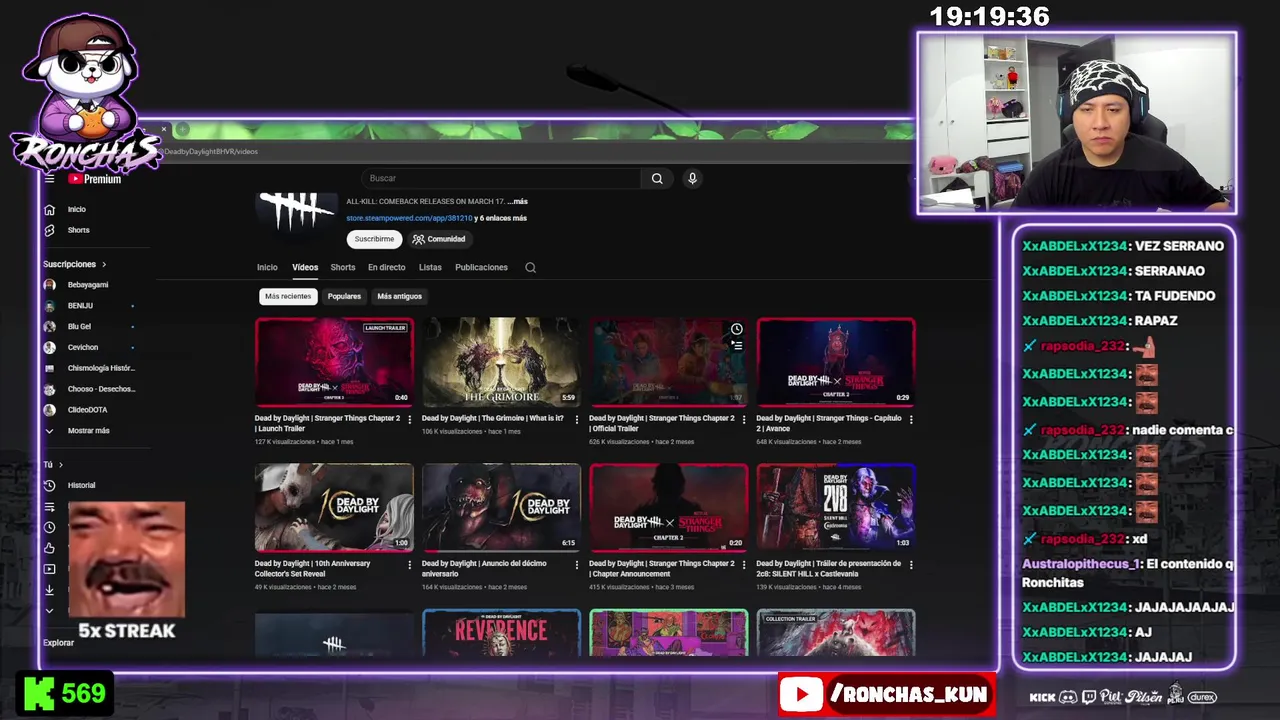This screenshot has width=1280, height=720.
Task: Click the Suscribirme button
Action: pos(374,239)
